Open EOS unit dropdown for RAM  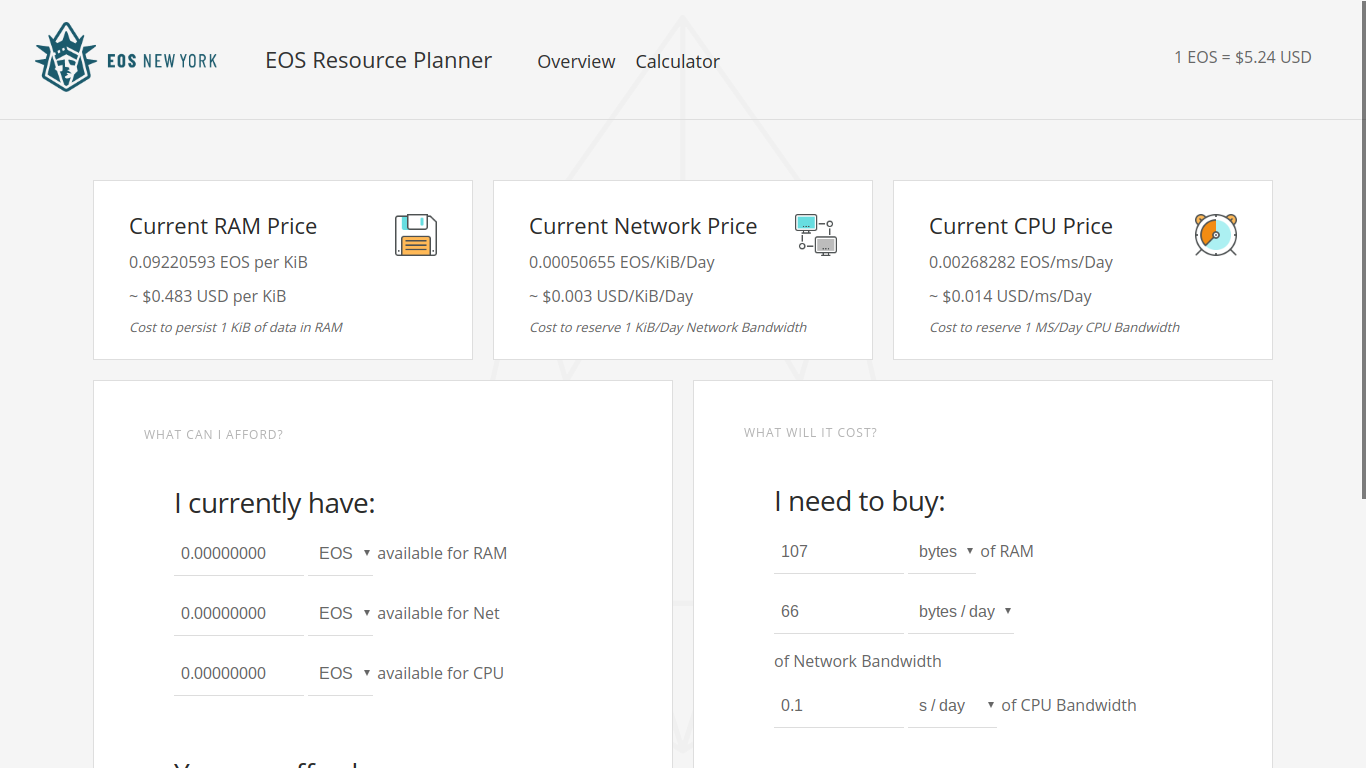(341, 554)
